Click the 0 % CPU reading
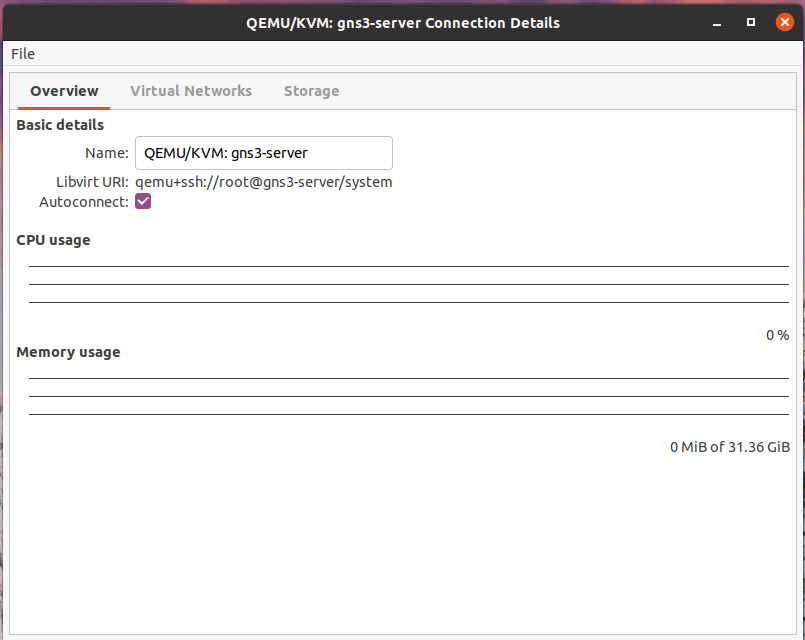This screenshot has width=805, height=640. pos(777,335)
